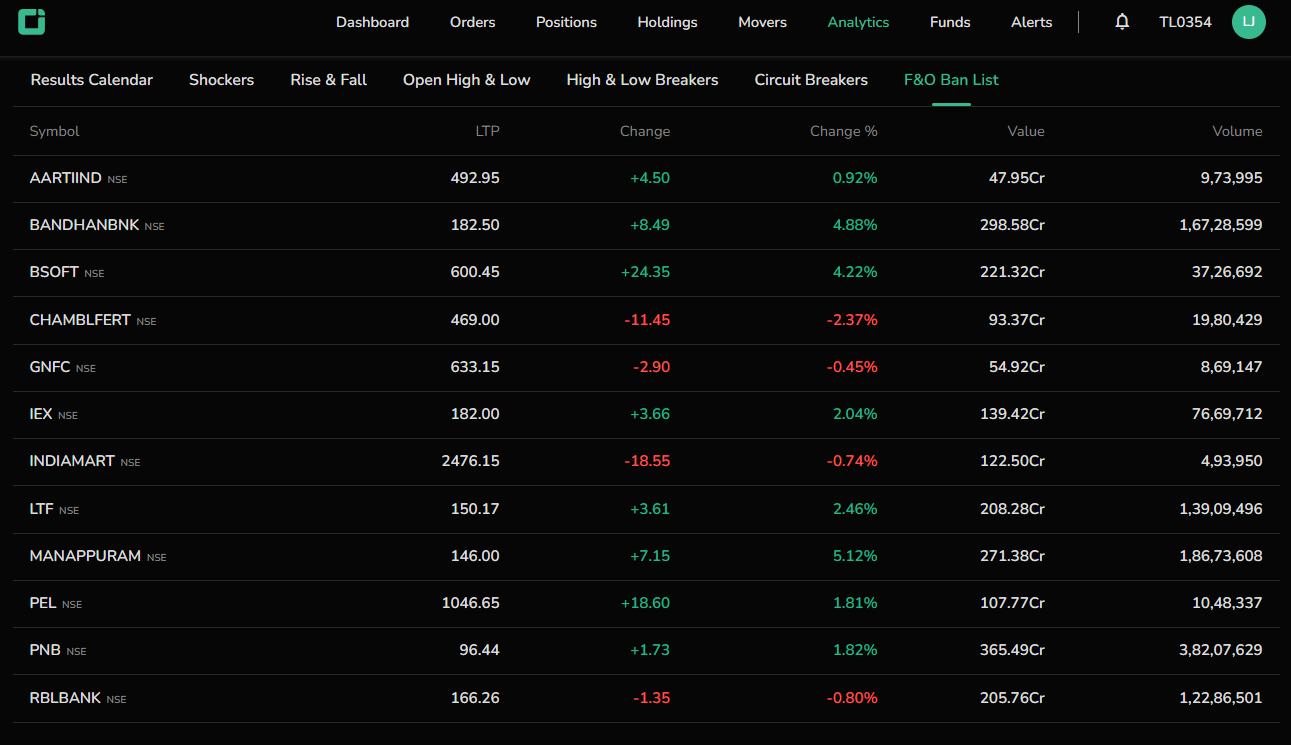Click LTF change percent 2.46%

click(x=855, y=509)
